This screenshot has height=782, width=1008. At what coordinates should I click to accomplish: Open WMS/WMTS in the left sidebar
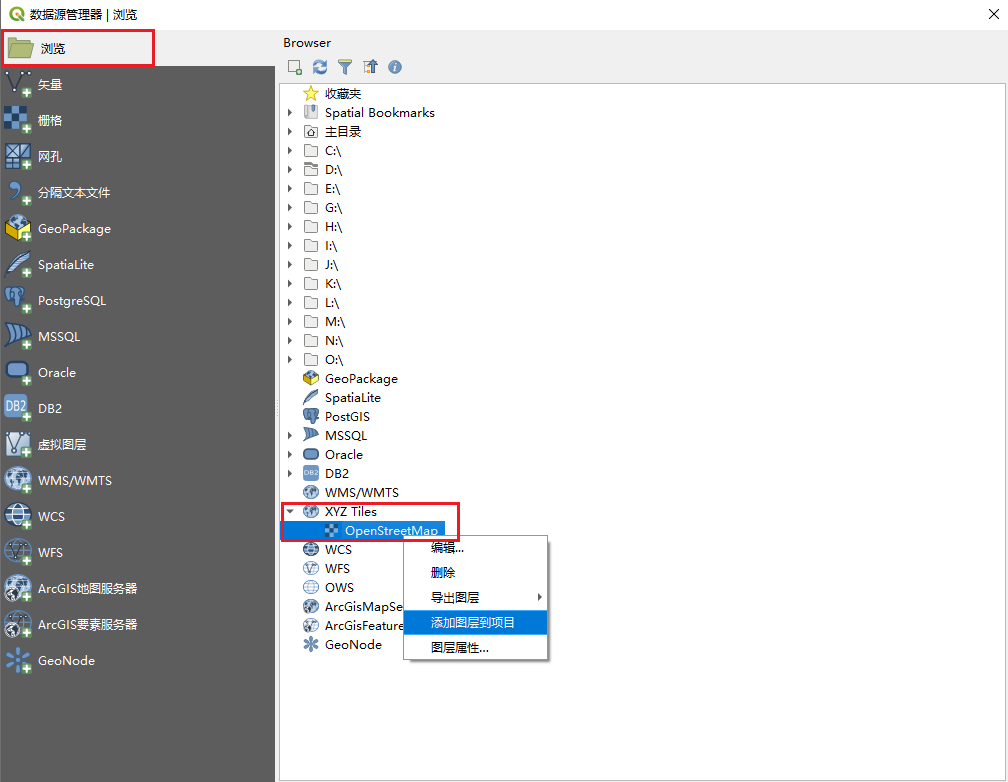coord(138,480)
